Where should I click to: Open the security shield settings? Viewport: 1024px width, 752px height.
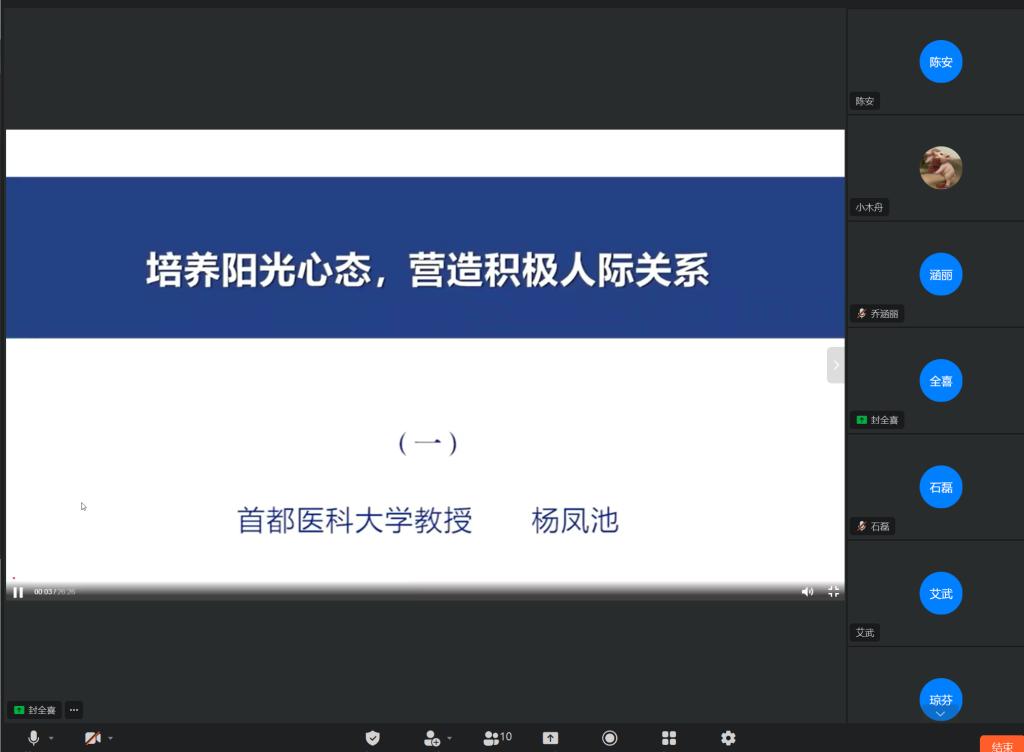point(373,738)
